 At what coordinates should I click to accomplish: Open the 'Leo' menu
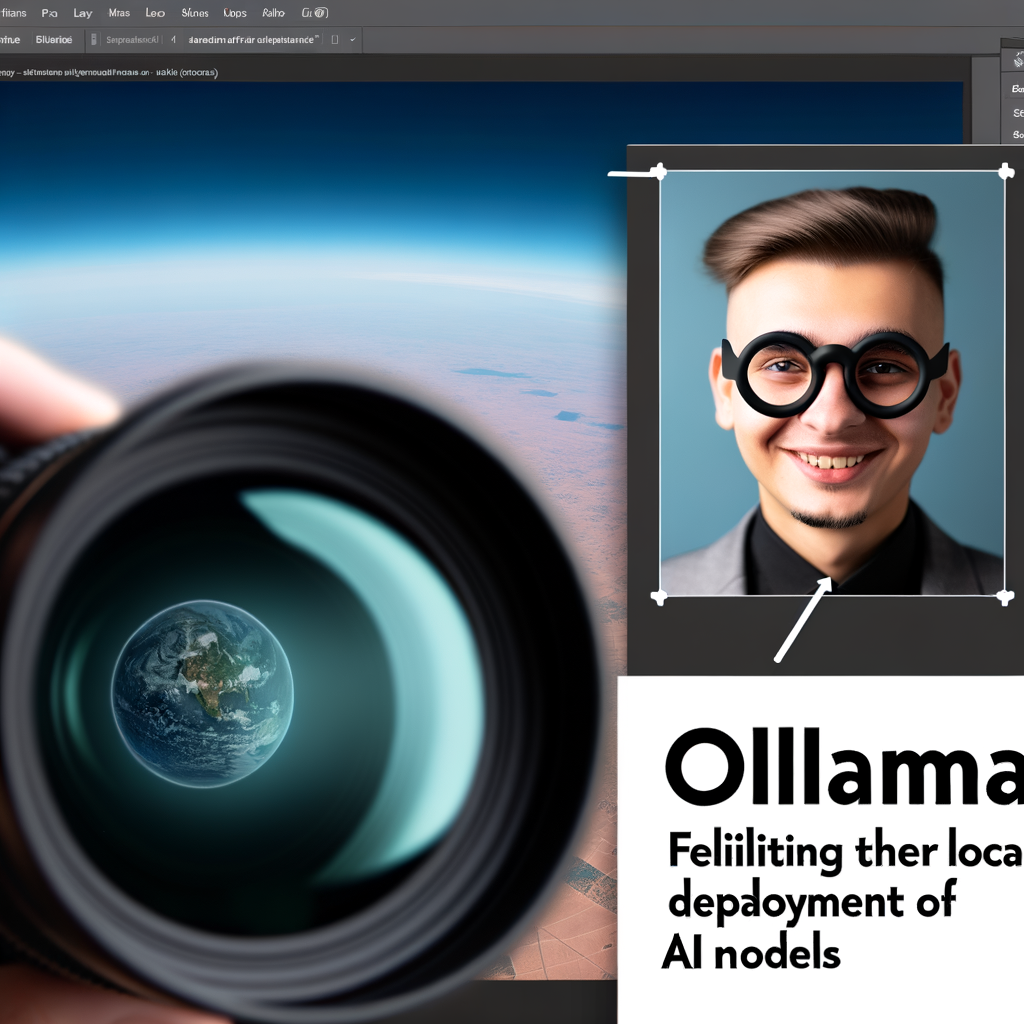(155, 13)
